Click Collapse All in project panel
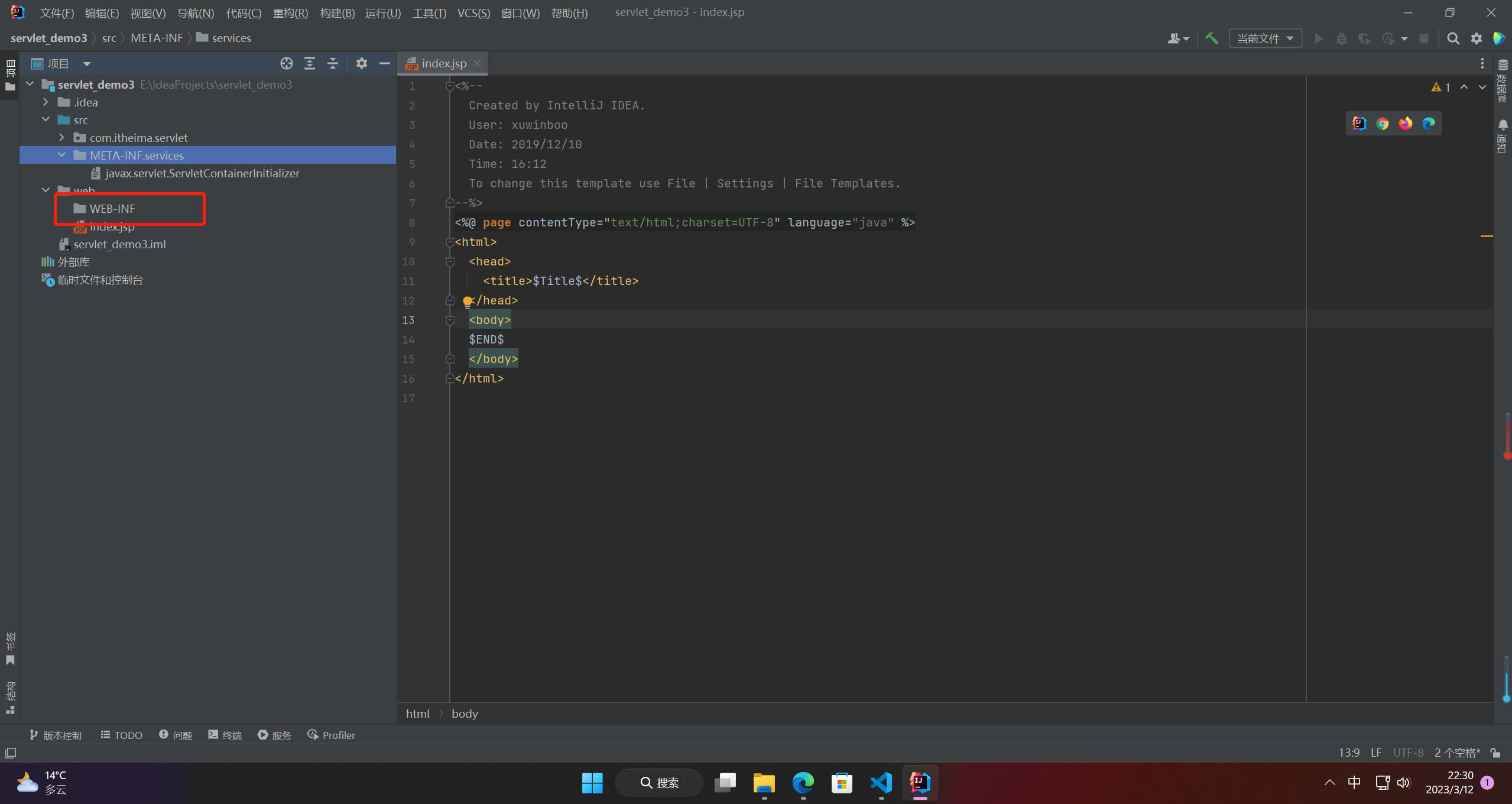 [x=333, y=63]
